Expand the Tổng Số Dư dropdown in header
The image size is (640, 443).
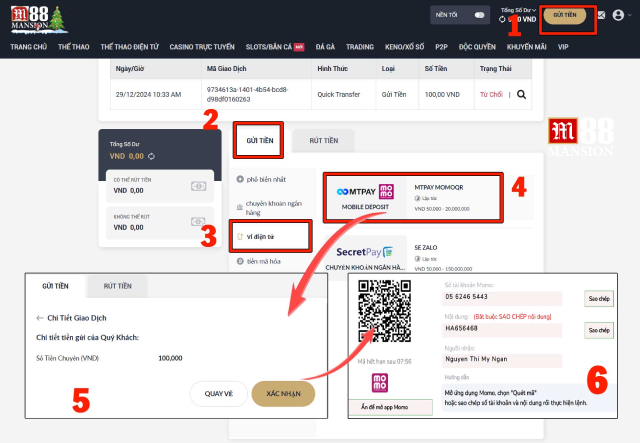click(x=518, y=10)
